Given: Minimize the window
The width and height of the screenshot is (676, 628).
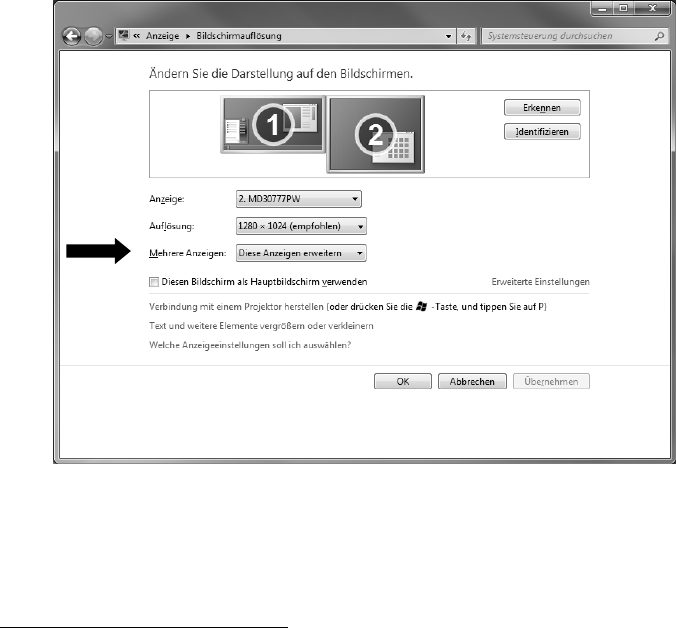Looking at the screenshot, I should point(602,8).
